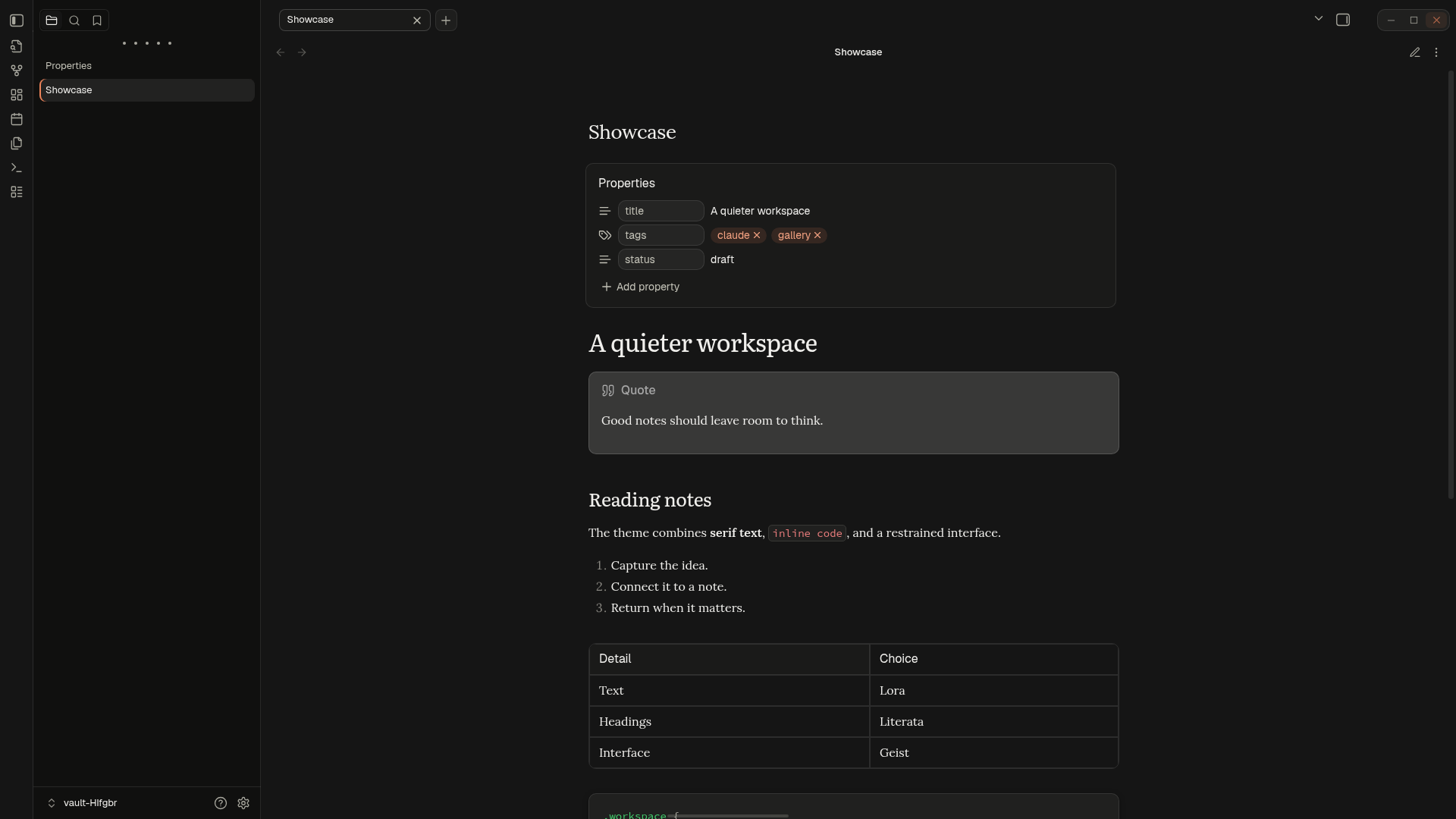Click the Interface table cell
Image resolution: width=1456 pixels, height=819 pixels.
pyautogui.click(x=729, y=753)
